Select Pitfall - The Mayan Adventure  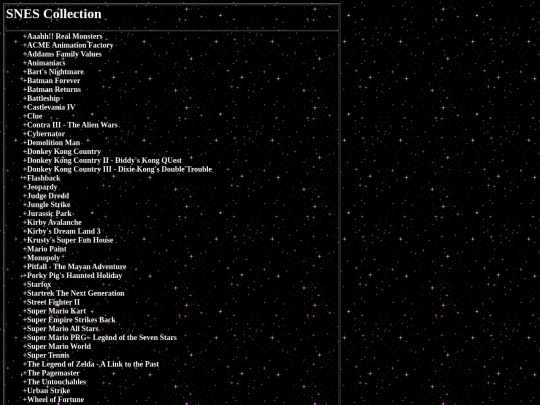point(76,267)
